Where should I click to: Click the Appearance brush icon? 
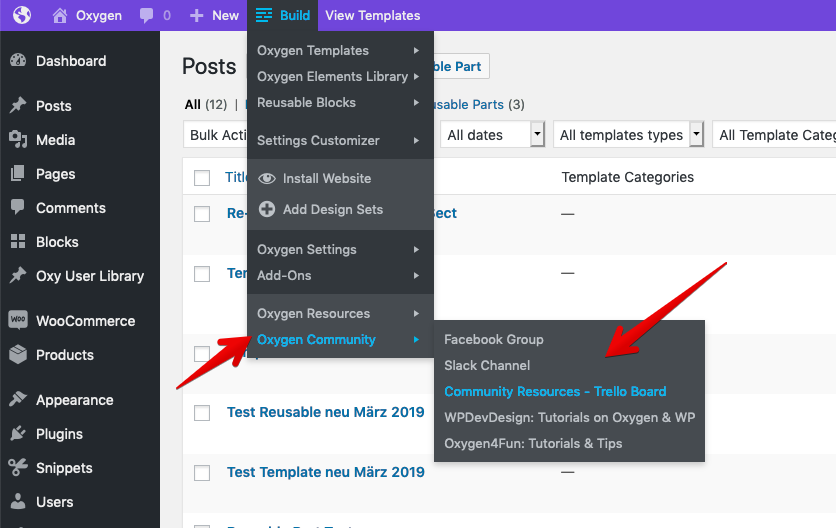(x=18, y=399)
